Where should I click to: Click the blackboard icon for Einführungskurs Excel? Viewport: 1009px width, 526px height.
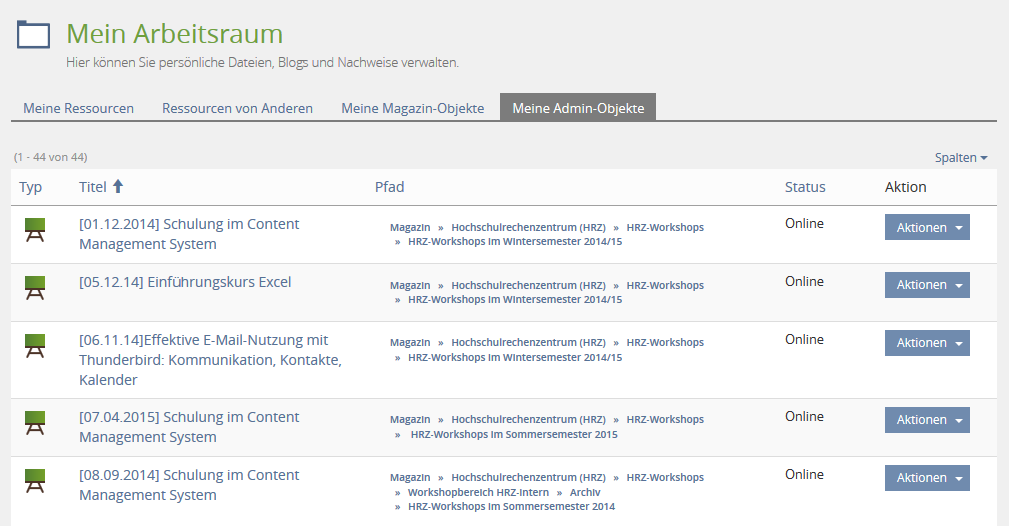[x=35, y=287]
